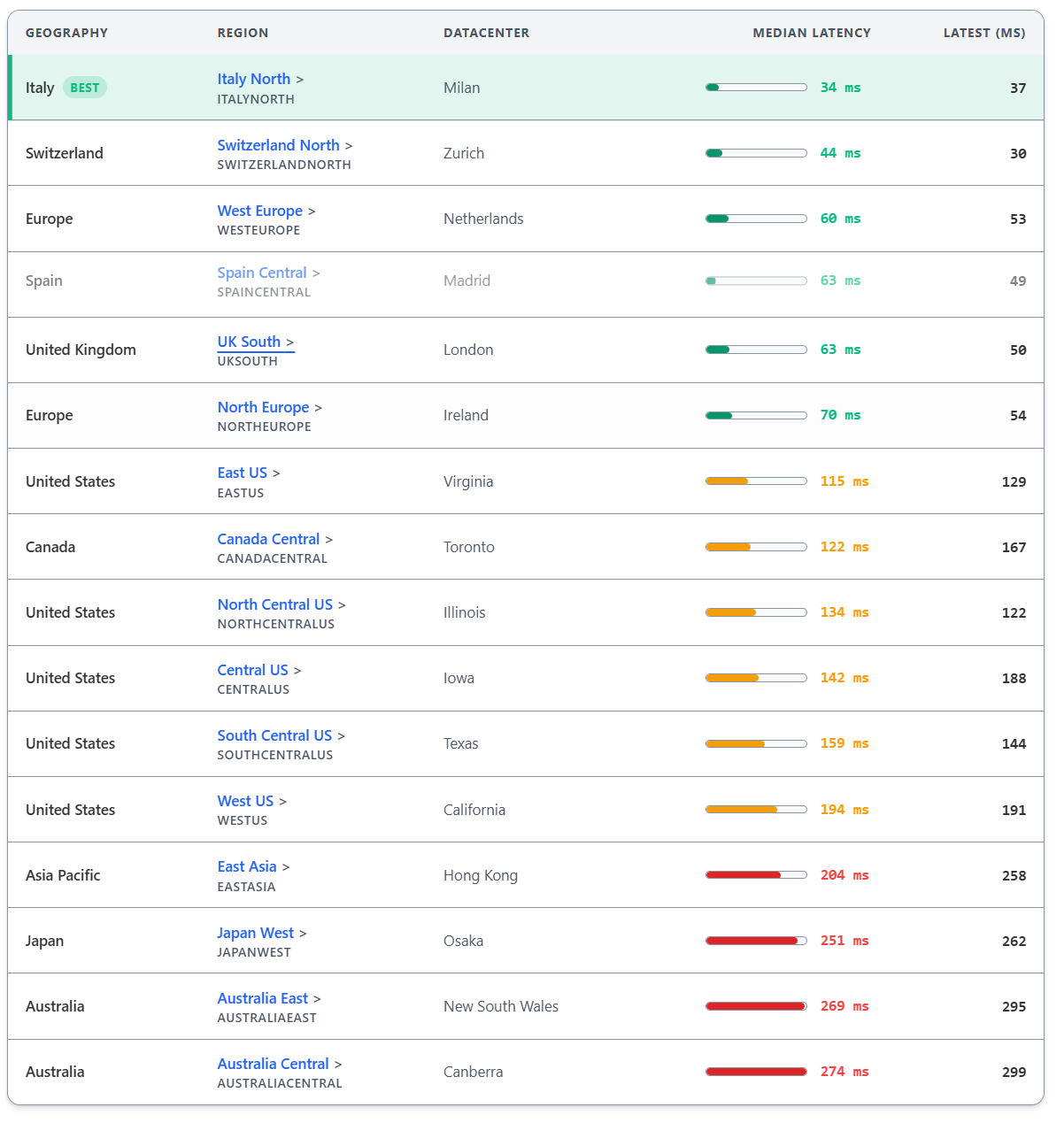Click the Latest (ms) column header
Viewport: 1064px width, 1123px height.
pos(983,33)
